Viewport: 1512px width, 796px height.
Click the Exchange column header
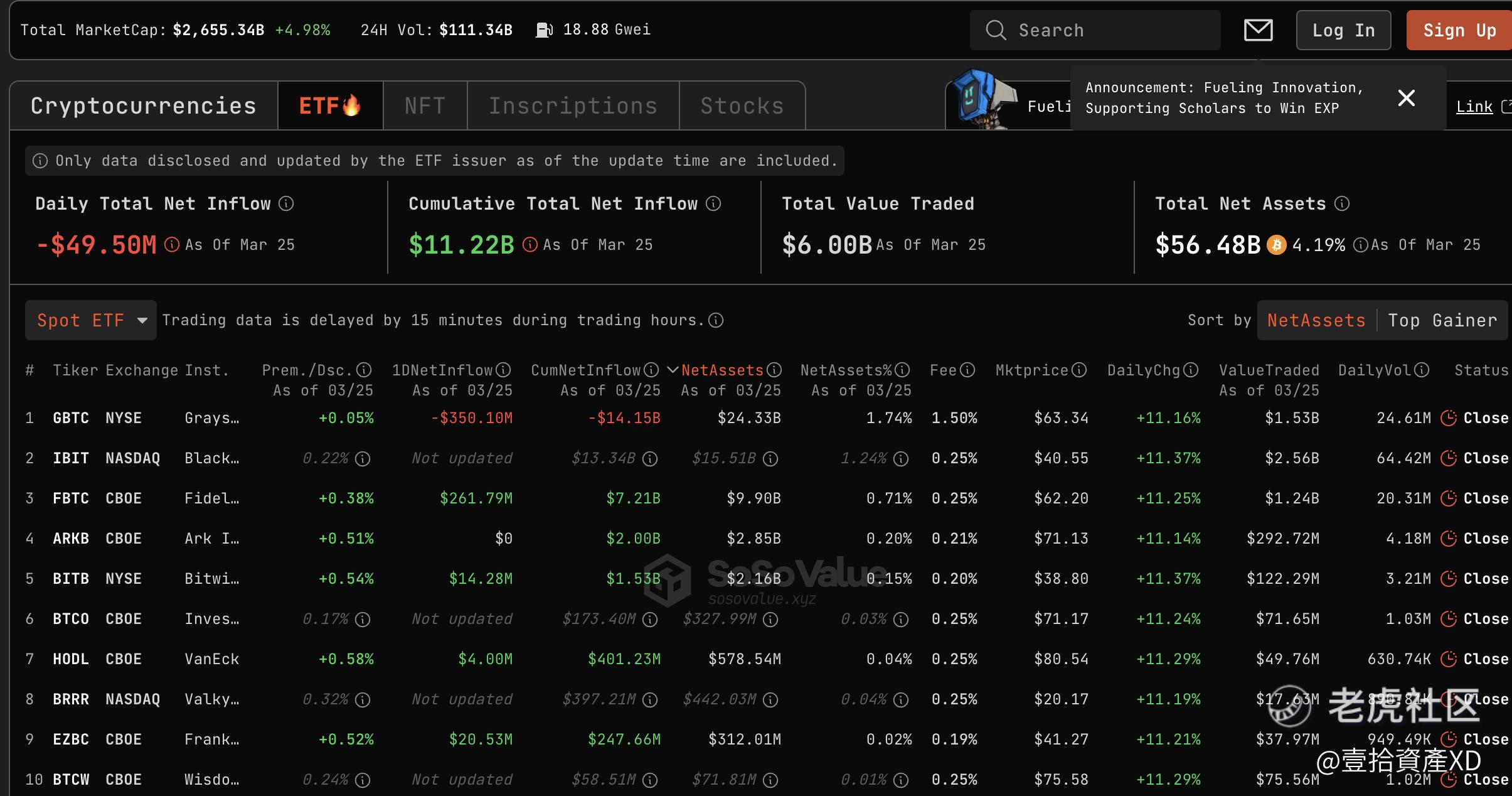pyautogui.click(x=142, y=370)
